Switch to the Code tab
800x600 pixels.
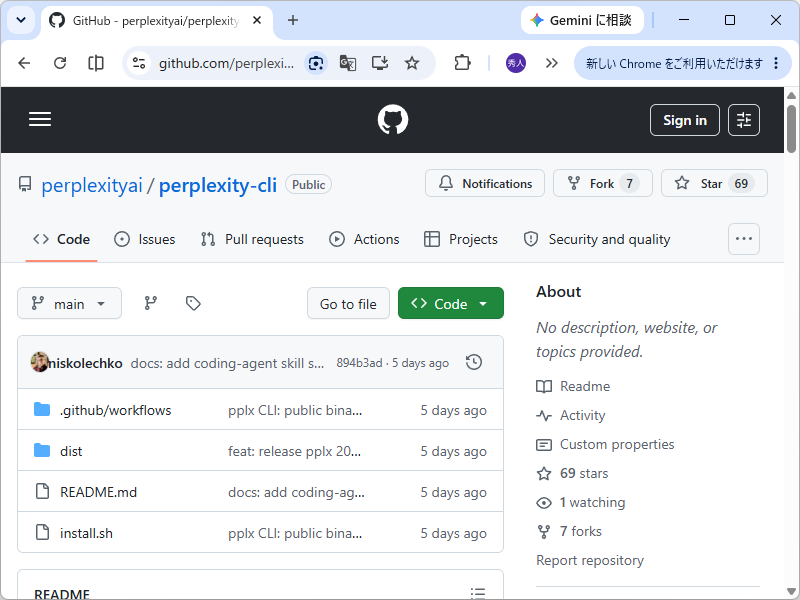click(61, 239)
